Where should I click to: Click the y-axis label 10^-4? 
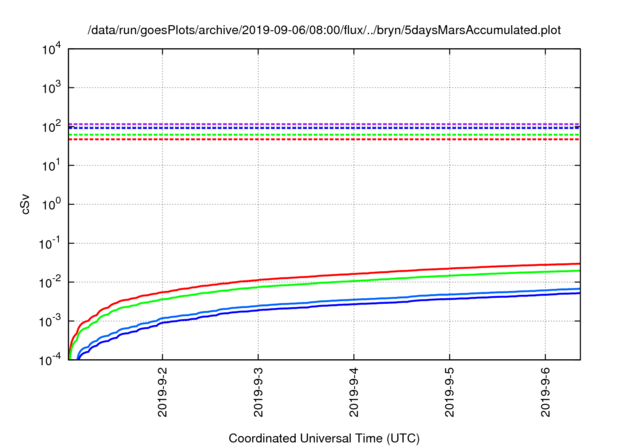pyautogui.click(x=50, y=360)
